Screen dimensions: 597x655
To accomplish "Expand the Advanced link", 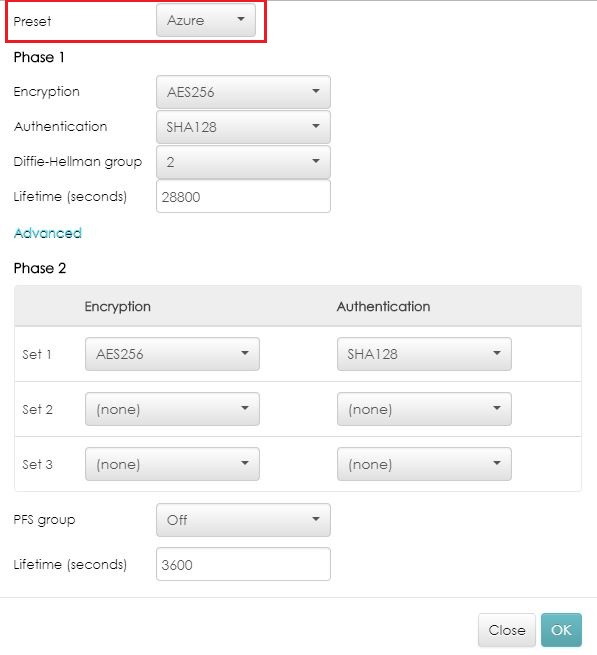I will tap(48, 233).
